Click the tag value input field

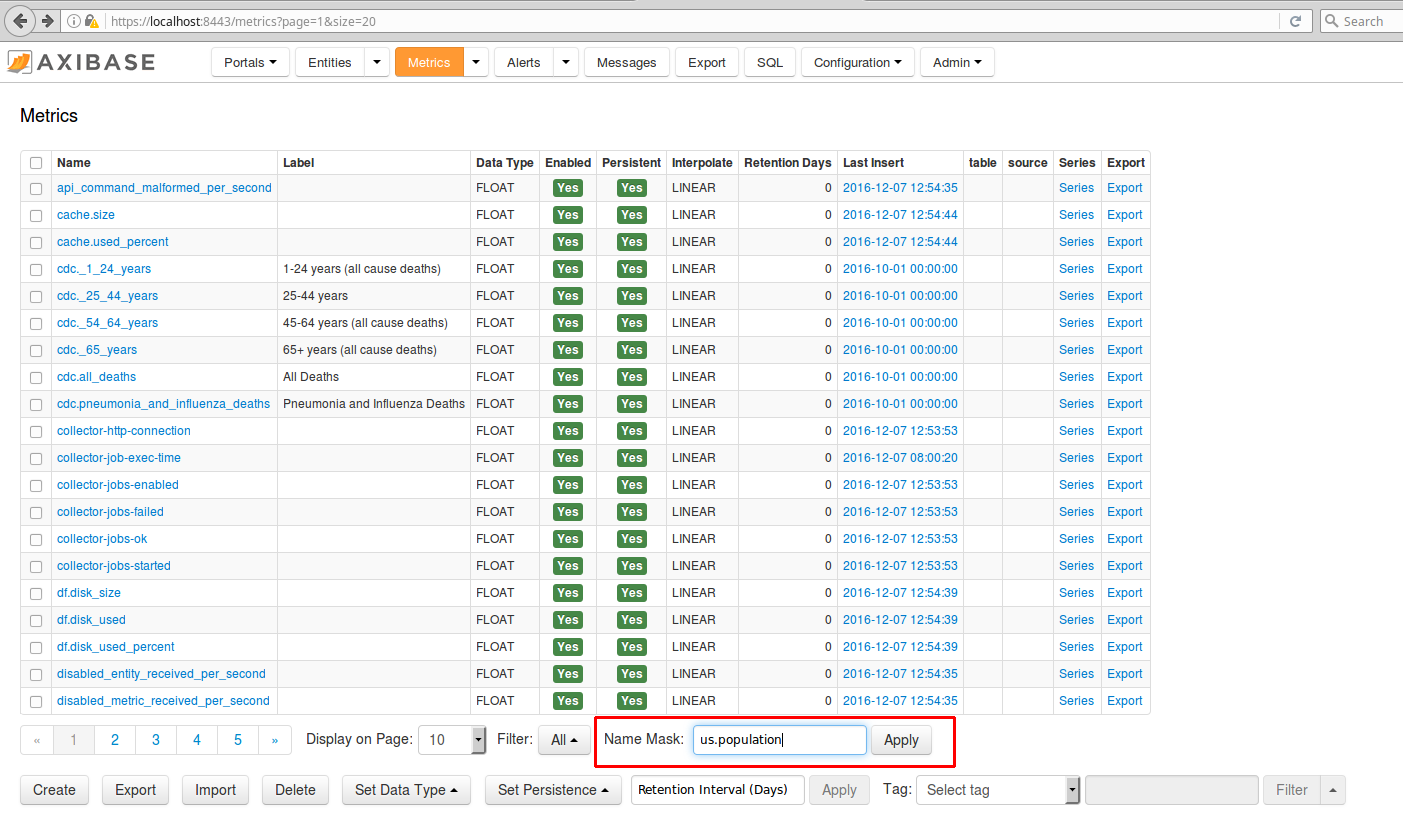point(1171,790)
